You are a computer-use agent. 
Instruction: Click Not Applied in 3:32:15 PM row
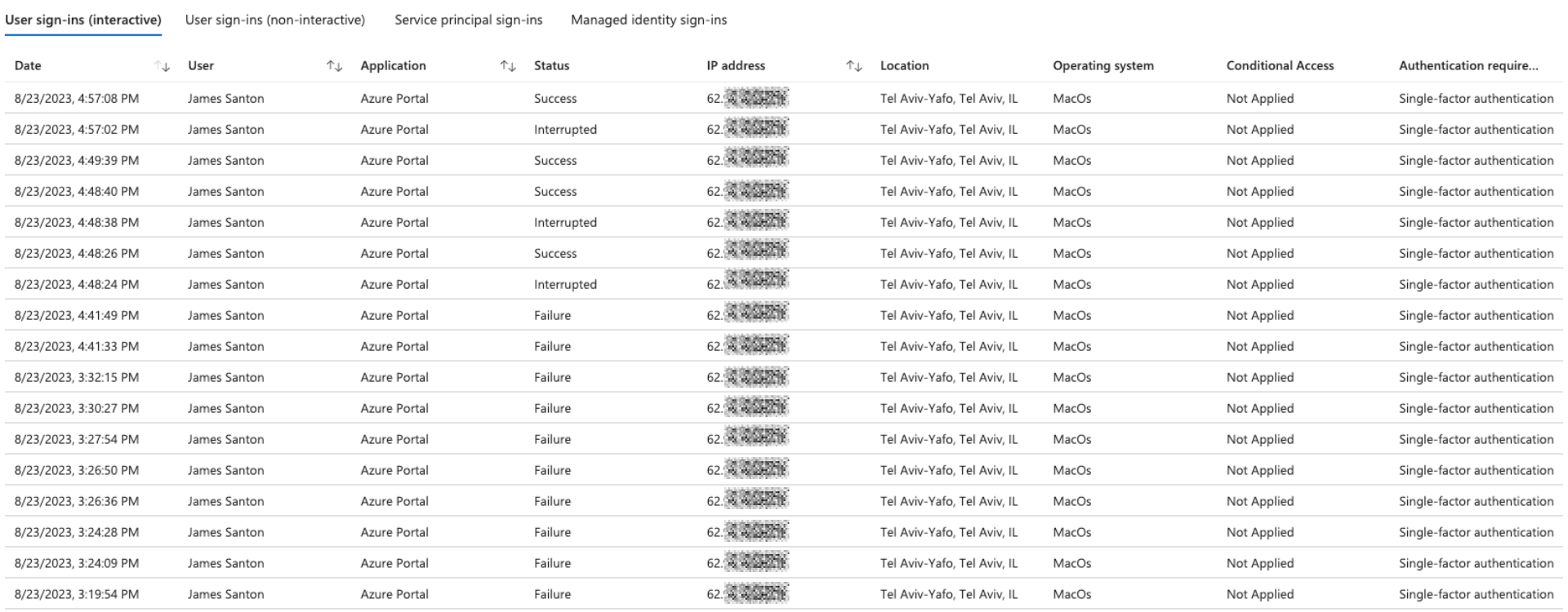click(x=1260, y=378)
